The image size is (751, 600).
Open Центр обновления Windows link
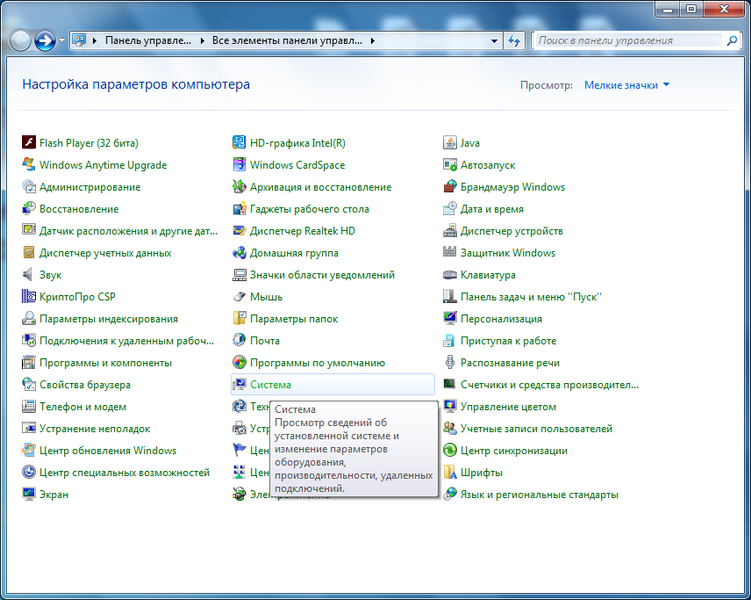coord(108,451)
